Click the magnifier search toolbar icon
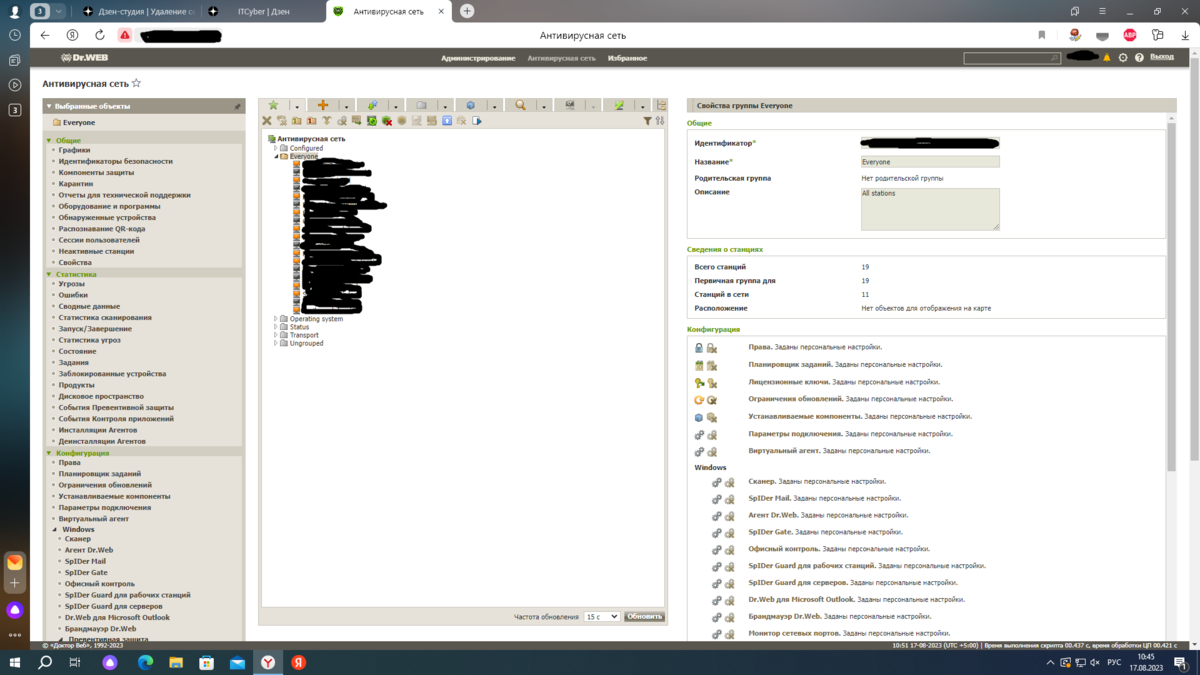Viewport: 1200px width, 675px height. pyautogui.click(x=520, y=105)
